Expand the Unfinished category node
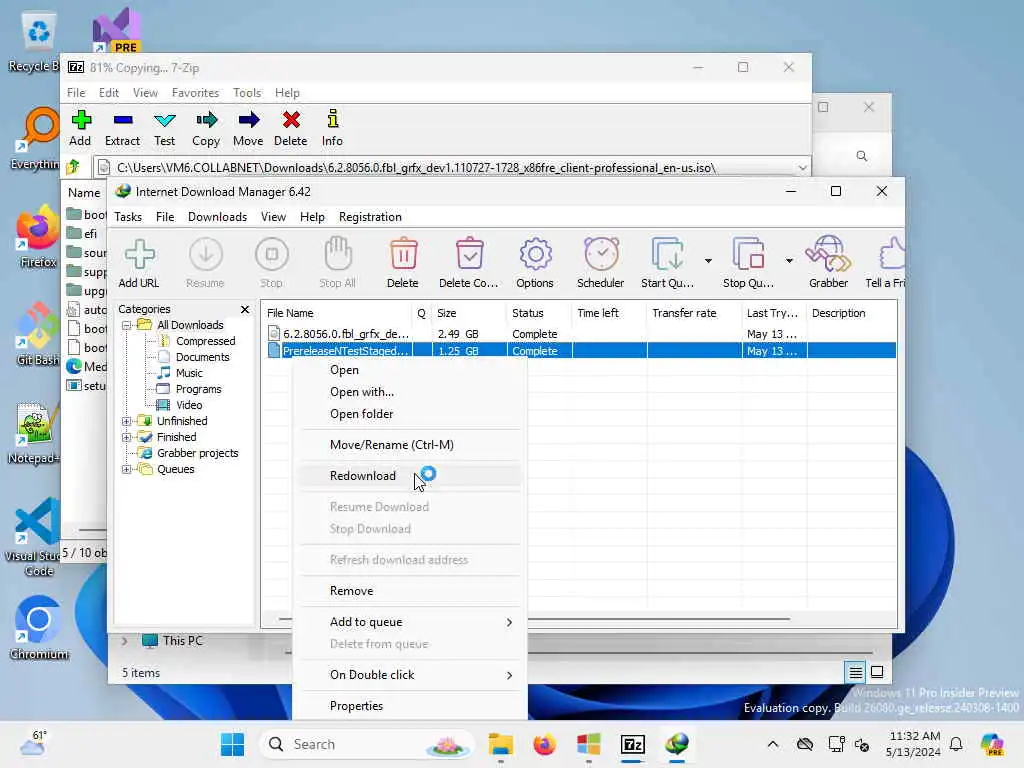Image resolution: width=1024 pixels, height=768 pixels. coord(127,421)
